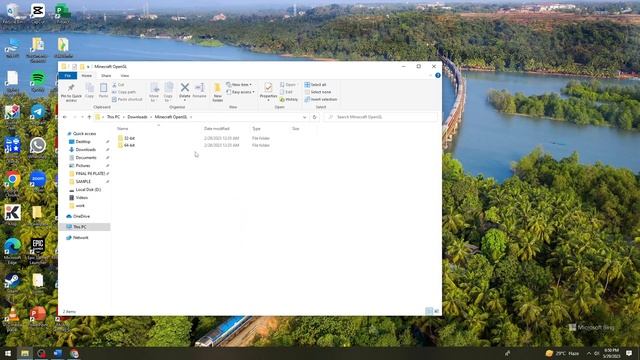Click the Back navigation arrow
The height and width of the screenshot is (360, 640).
coord(65,117)
